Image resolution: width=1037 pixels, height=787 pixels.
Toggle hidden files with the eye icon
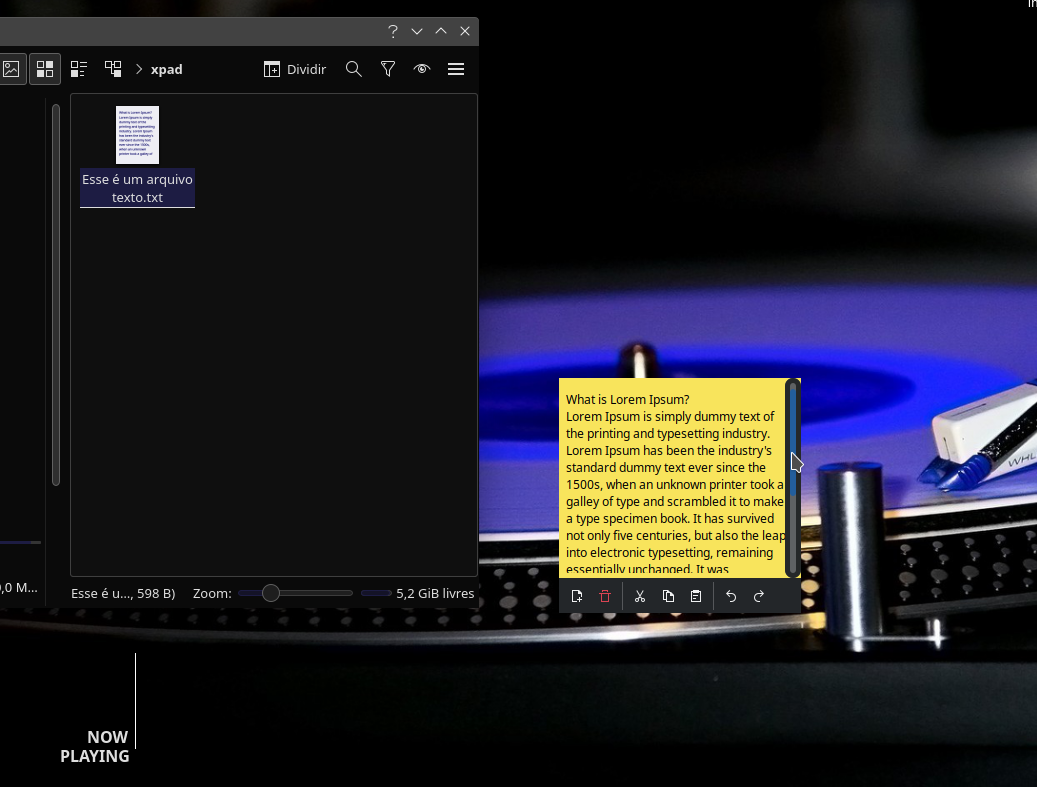(x=421, y=69)
